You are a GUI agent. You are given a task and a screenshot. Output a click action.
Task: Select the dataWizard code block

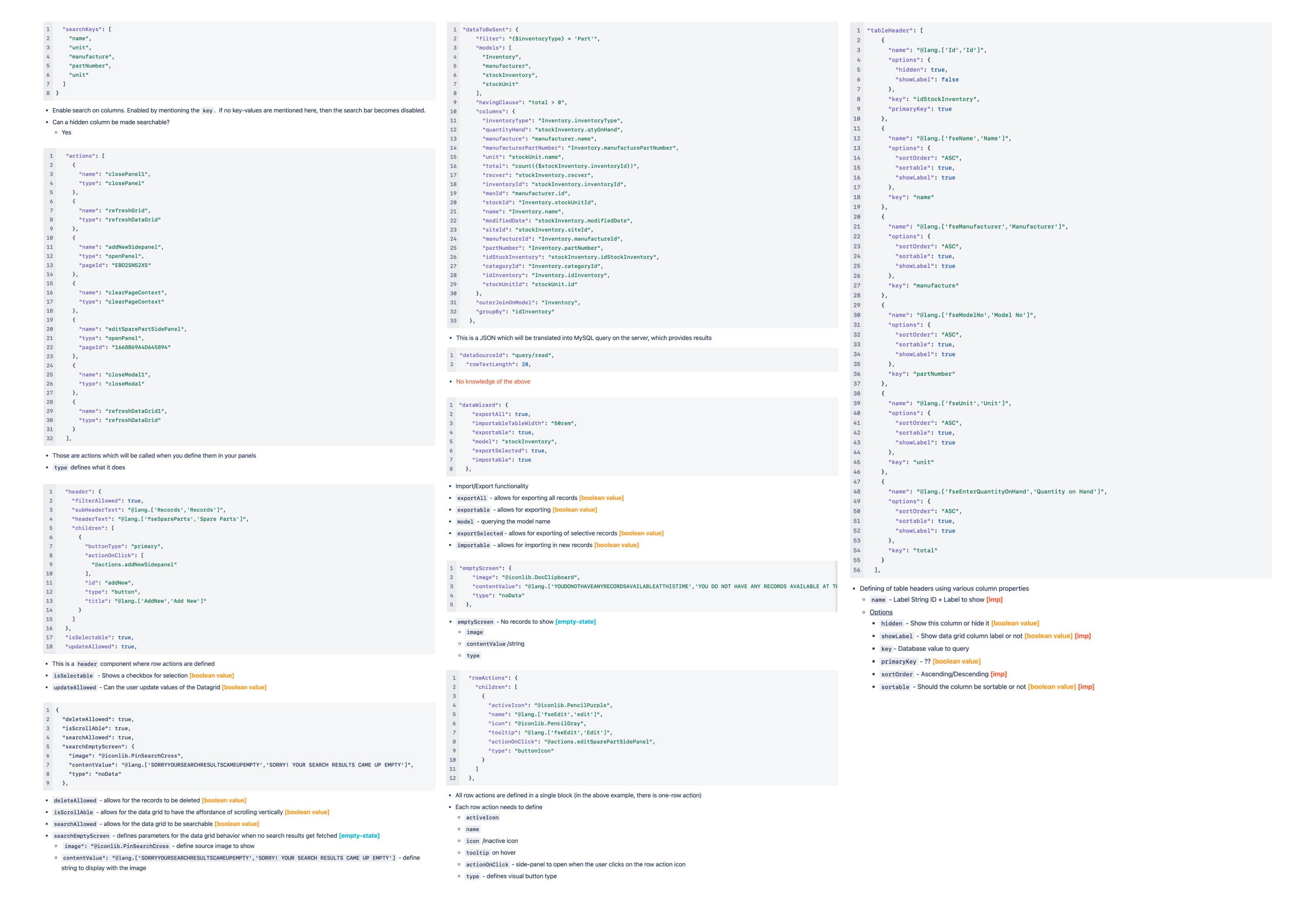coord(643,436)
